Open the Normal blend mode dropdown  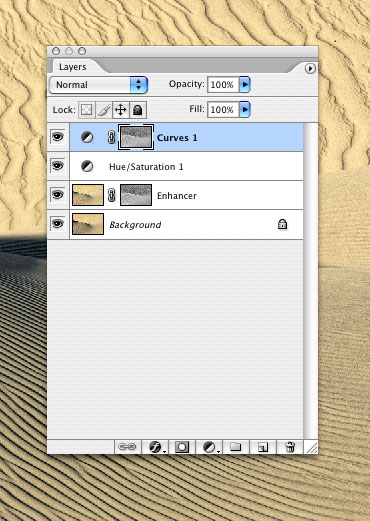click(x=99, y=85)
